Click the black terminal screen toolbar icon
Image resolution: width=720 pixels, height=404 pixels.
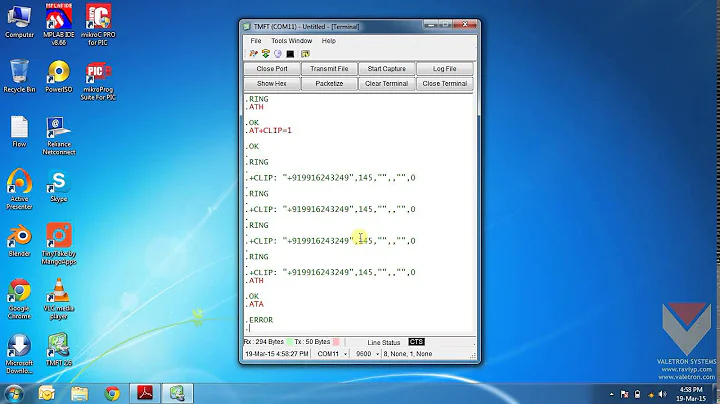[x=290, y=54]
